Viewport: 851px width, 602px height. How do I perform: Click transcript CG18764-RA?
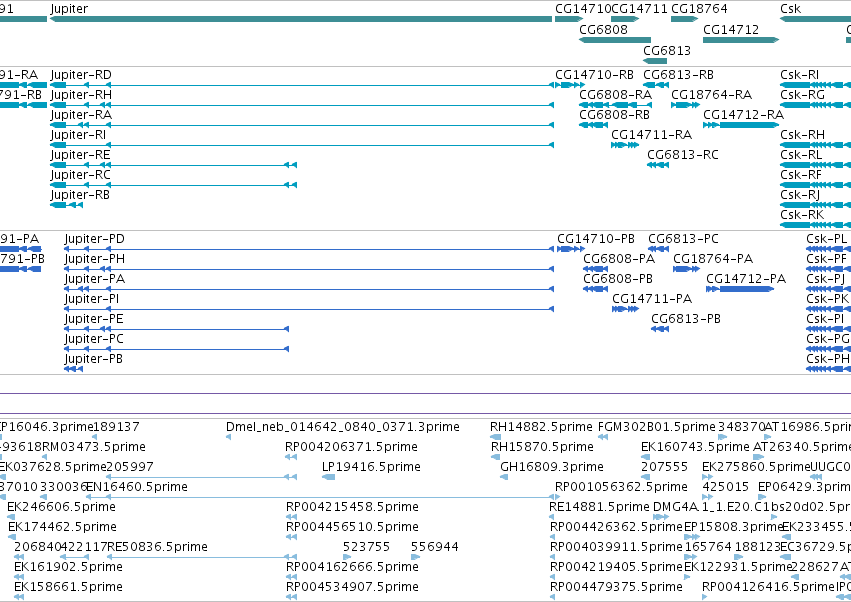(x=685, y=105)
